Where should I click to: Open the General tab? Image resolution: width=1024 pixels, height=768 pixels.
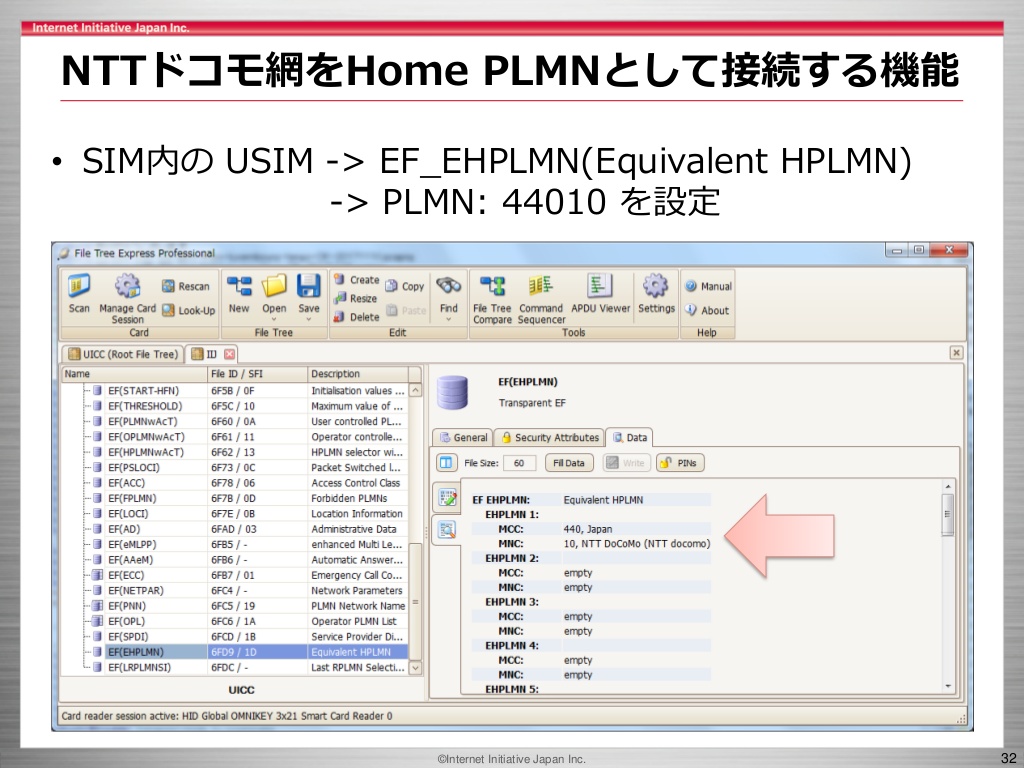pyautogui.click(x=463, y=438)
